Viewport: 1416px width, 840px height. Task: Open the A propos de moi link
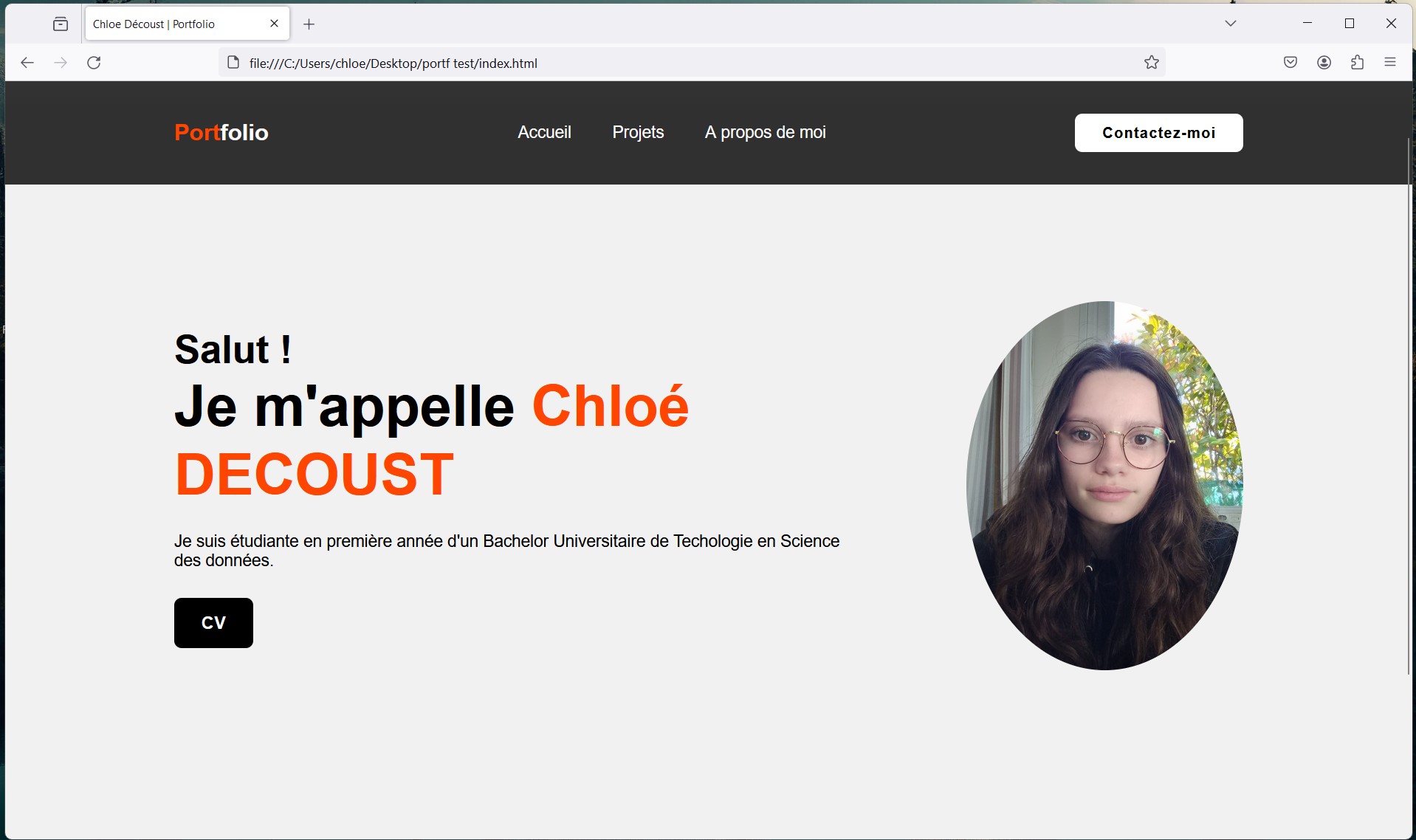click(x=765, y=132)
